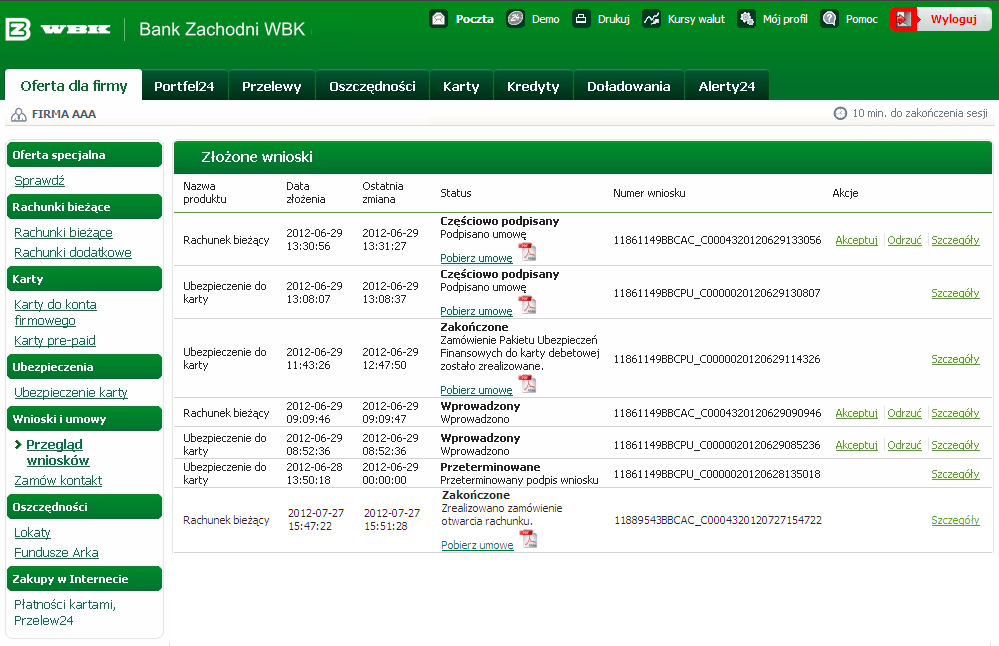Open Rachunki bieżące sidebar link
The image size is (999, 646).
coord(63,233)
